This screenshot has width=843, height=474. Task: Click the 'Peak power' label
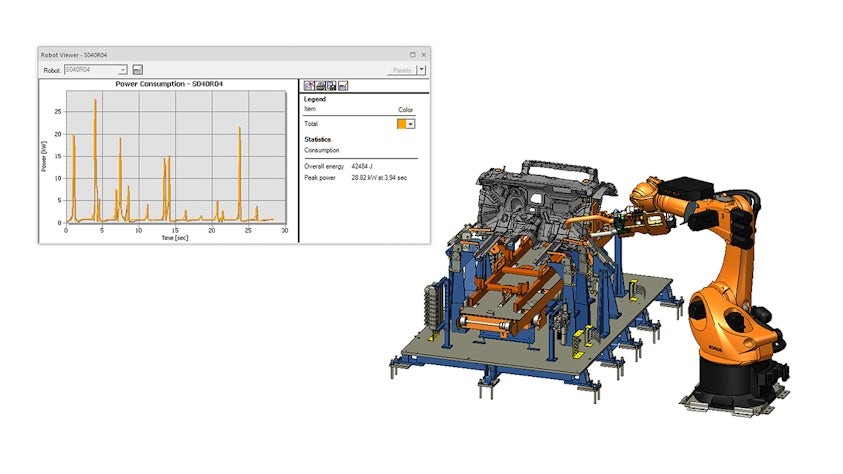[319, 177]
